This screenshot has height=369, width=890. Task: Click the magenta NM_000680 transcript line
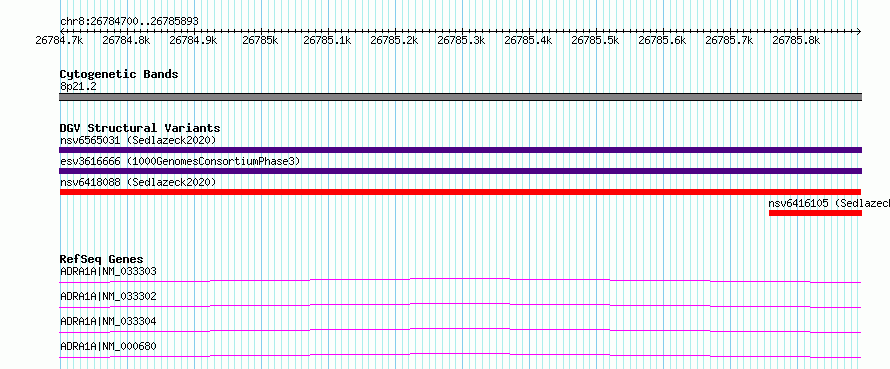click(460, 353)
